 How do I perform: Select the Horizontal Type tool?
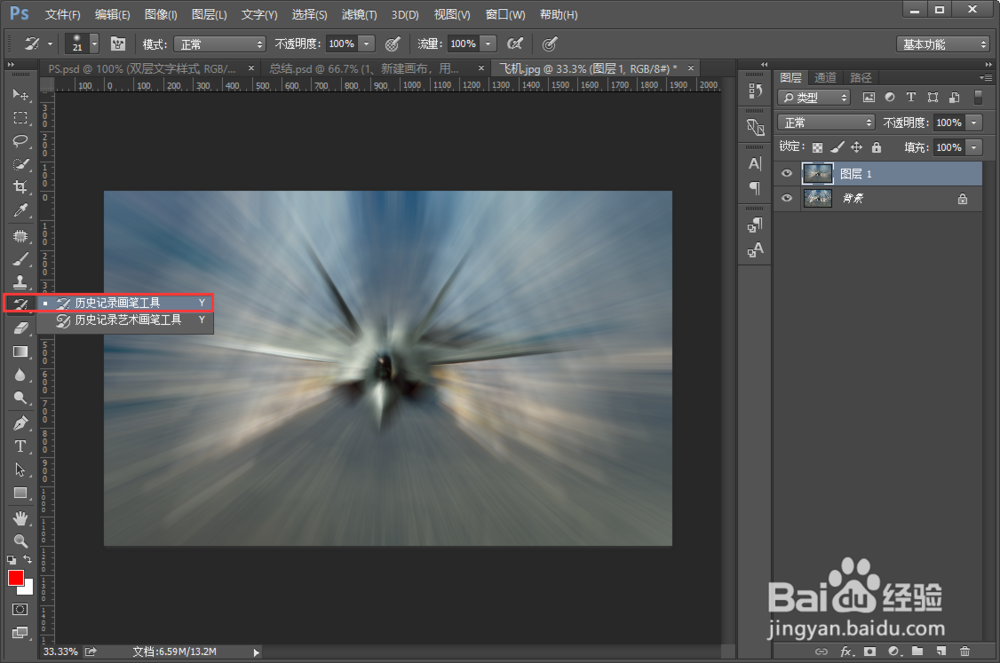point(20,446)
